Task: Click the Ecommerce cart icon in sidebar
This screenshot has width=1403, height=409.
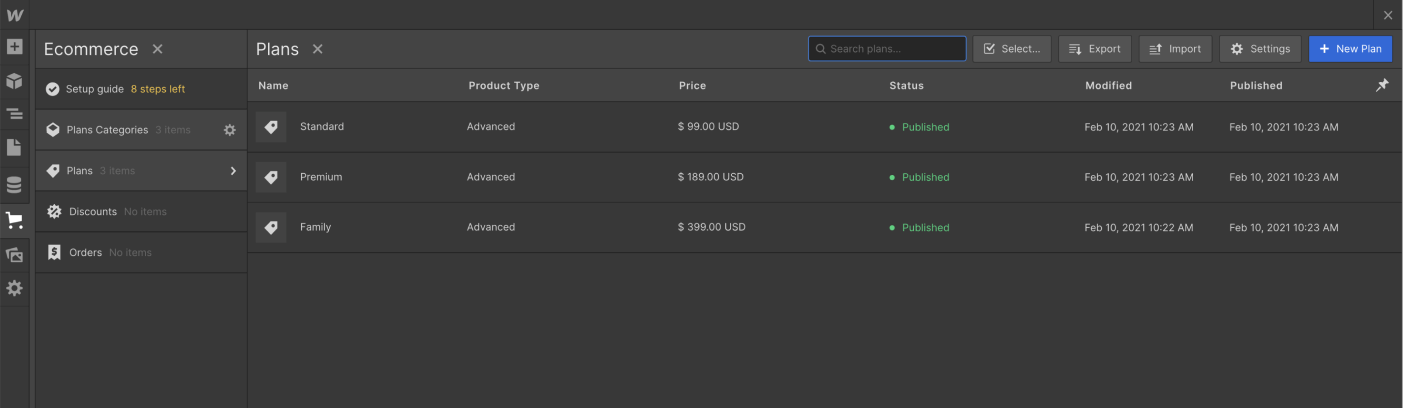Action: [x=14, y=221]
